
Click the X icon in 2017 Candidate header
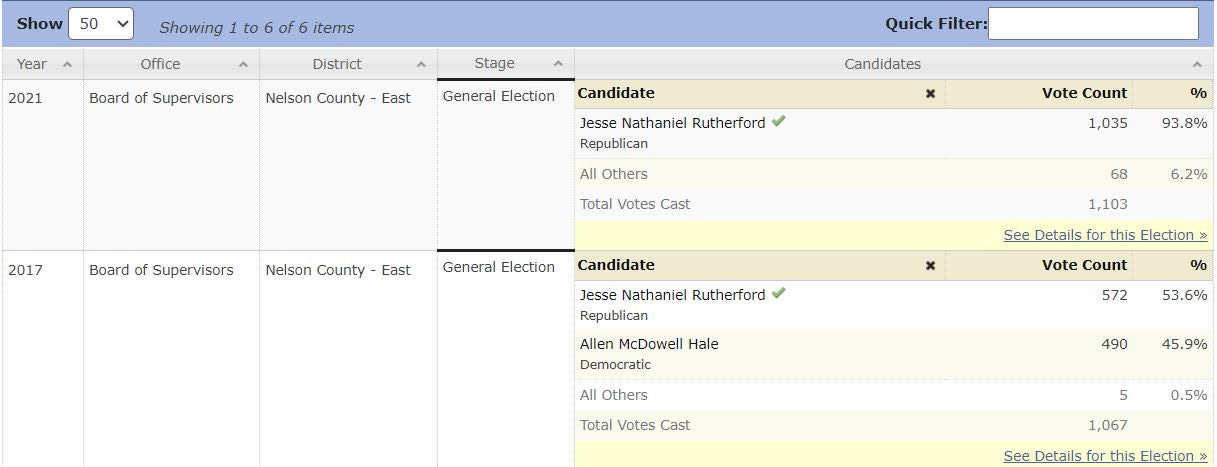[930, 266]
